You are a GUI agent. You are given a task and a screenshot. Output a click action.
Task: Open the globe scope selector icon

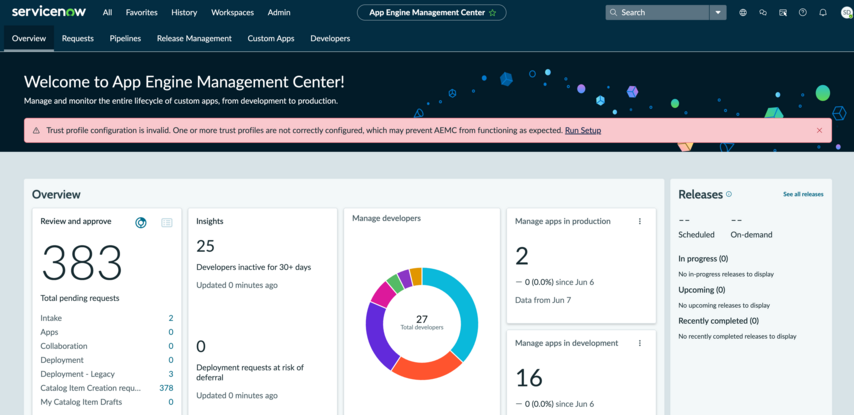tap(743, 13)
